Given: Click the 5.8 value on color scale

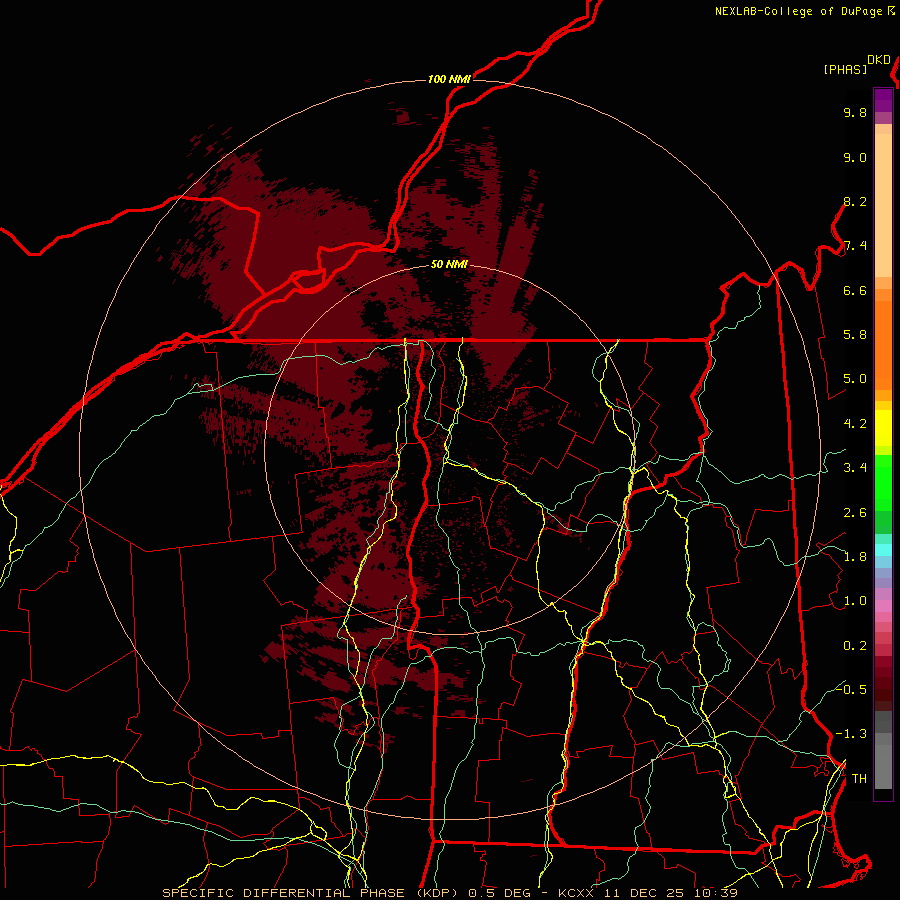Looking at the screenshot, I should tap(855, 335).
